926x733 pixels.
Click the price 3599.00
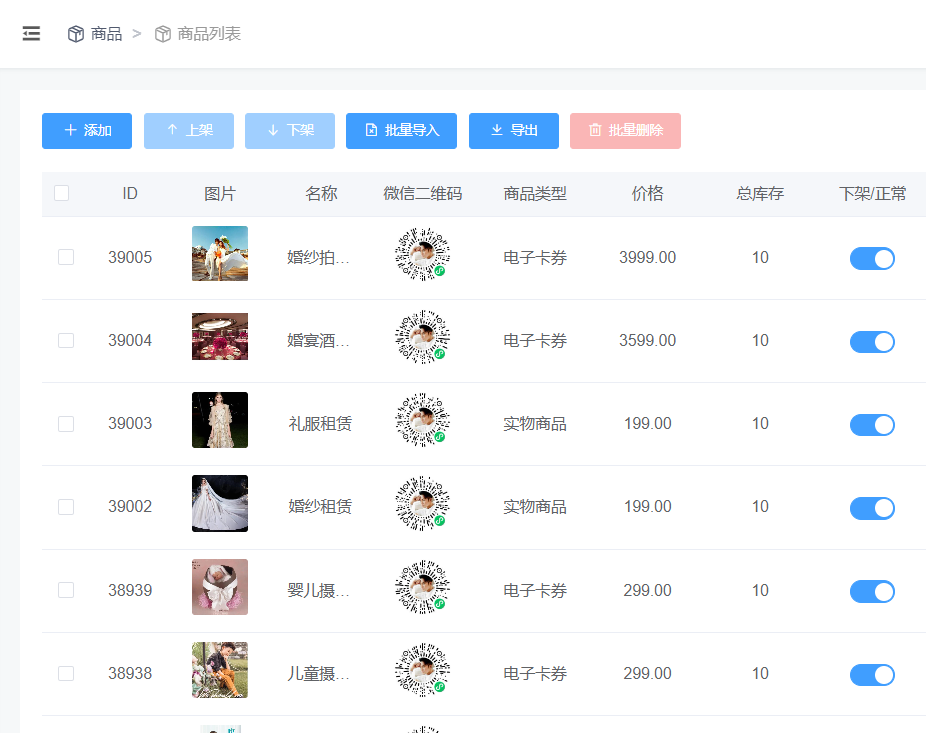pos(647,341)
